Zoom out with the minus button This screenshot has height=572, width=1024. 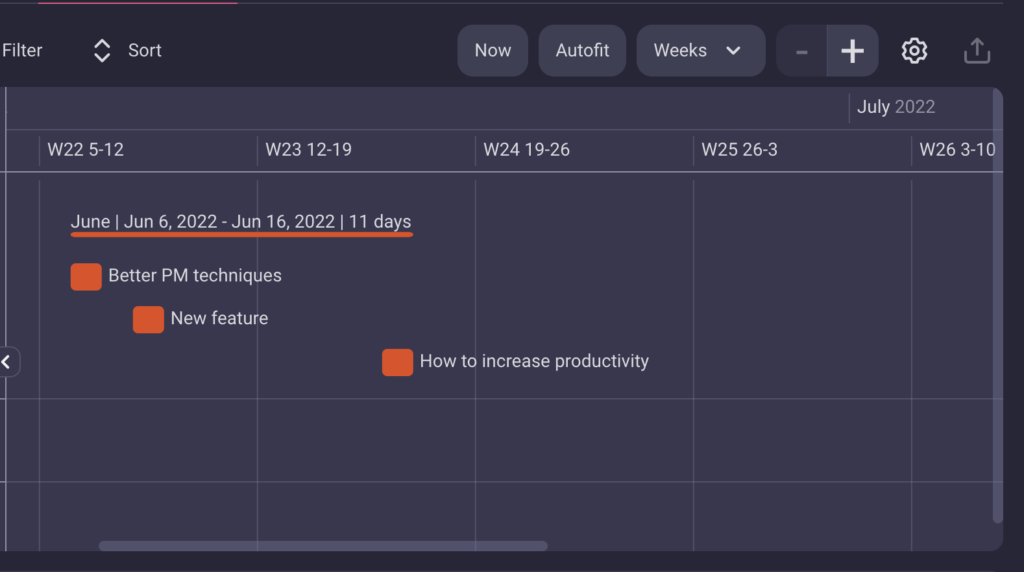point(802,50)
